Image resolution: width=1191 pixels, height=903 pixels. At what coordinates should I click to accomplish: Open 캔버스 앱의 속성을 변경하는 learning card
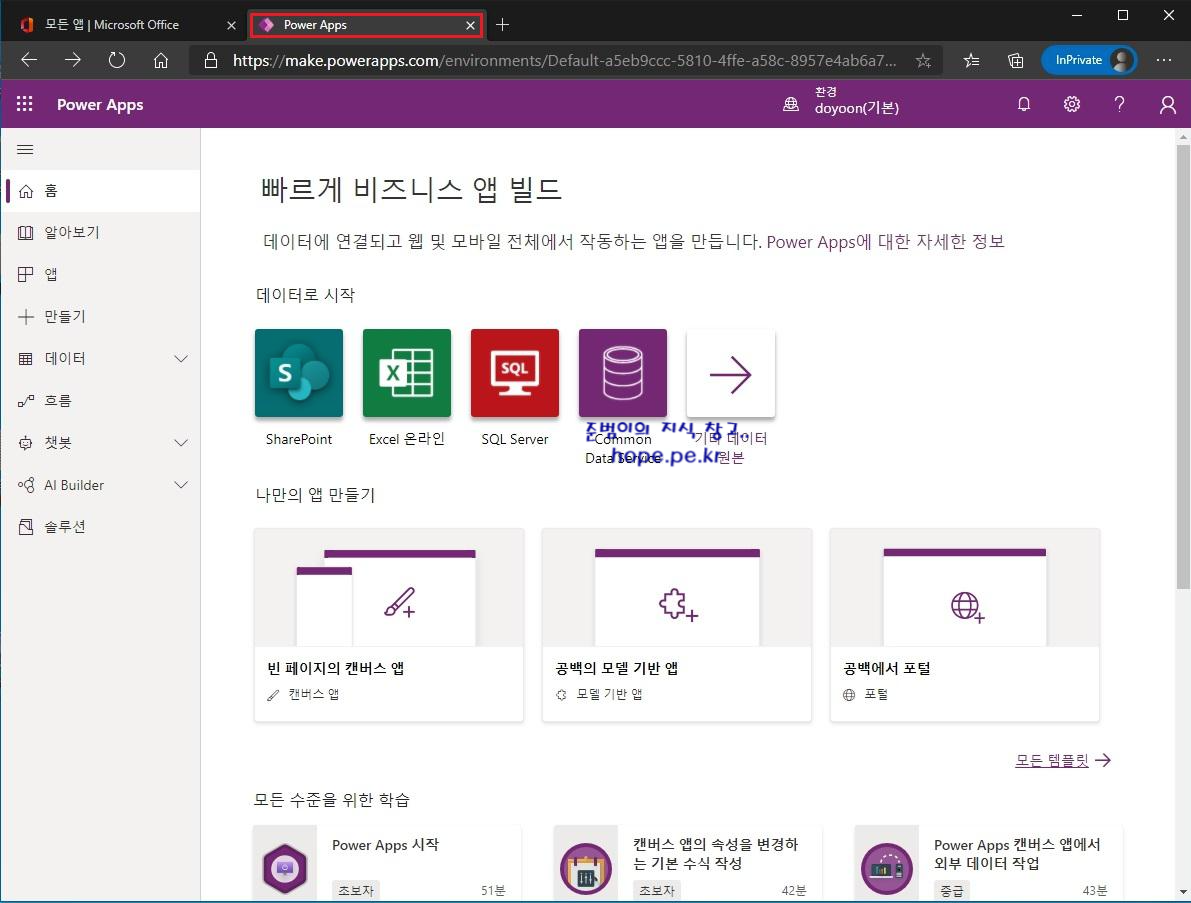688,863
